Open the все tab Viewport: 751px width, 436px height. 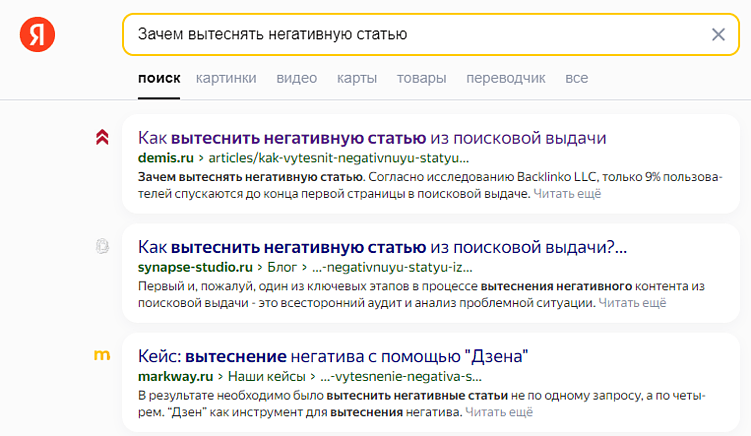point(577,78)
